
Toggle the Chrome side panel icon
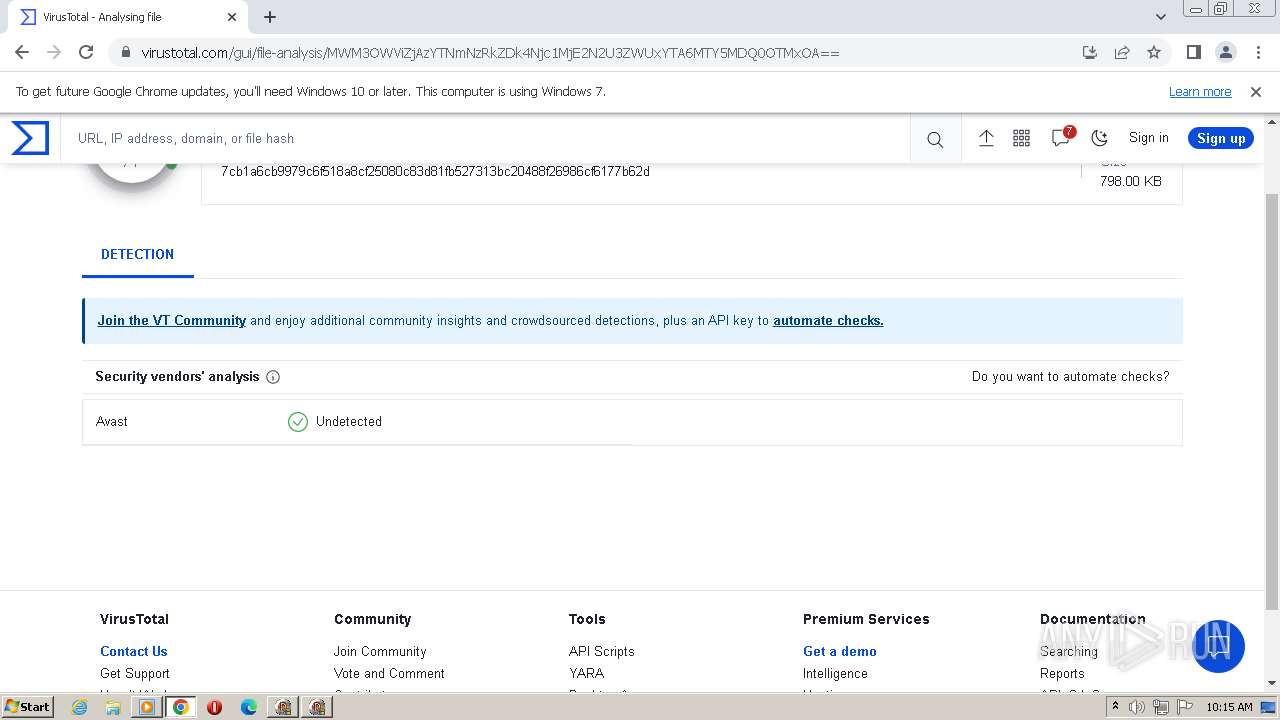click(1193, 52)
